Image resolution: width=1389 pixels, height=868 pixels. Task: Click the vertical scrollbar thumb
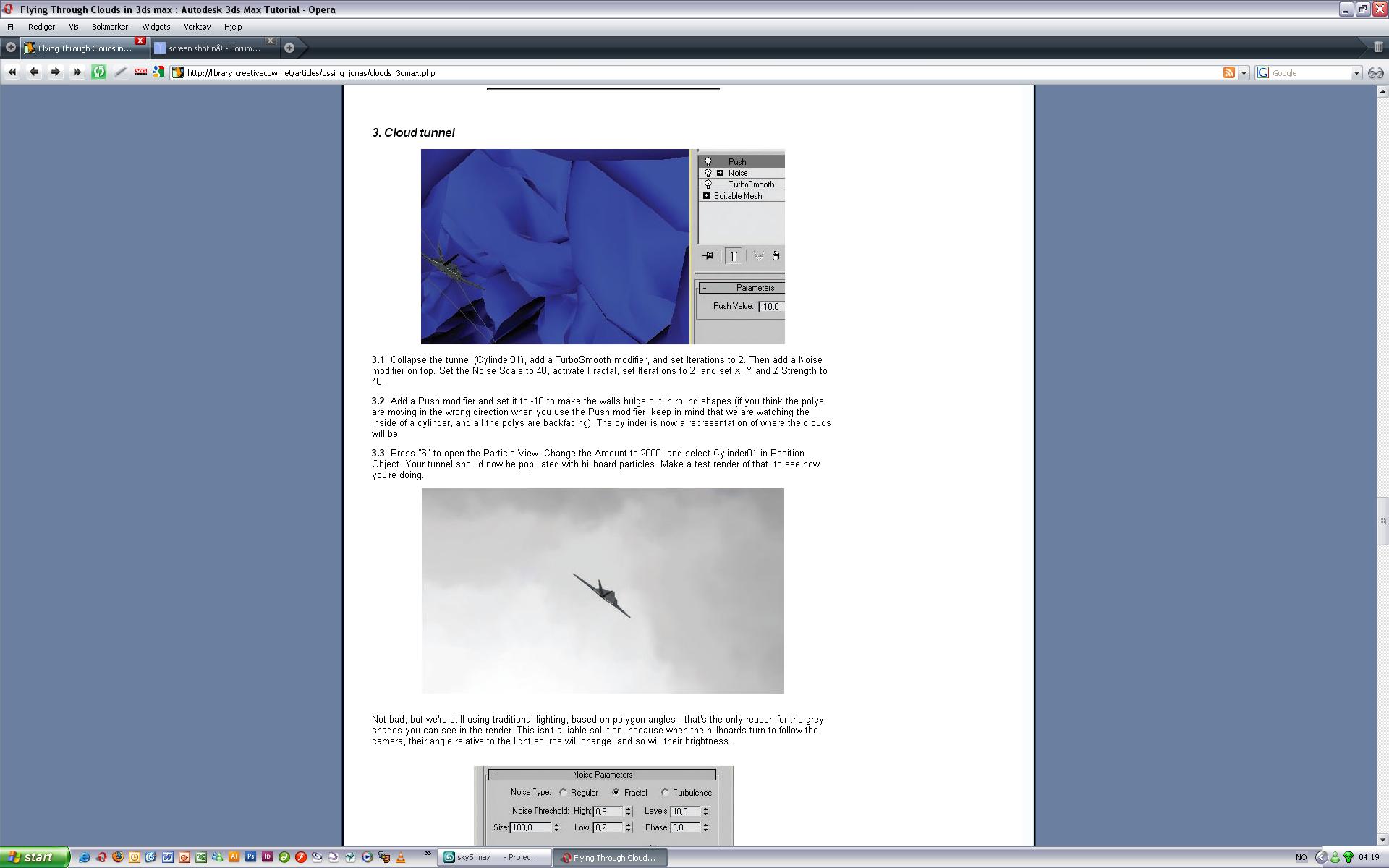[1382, 521]
